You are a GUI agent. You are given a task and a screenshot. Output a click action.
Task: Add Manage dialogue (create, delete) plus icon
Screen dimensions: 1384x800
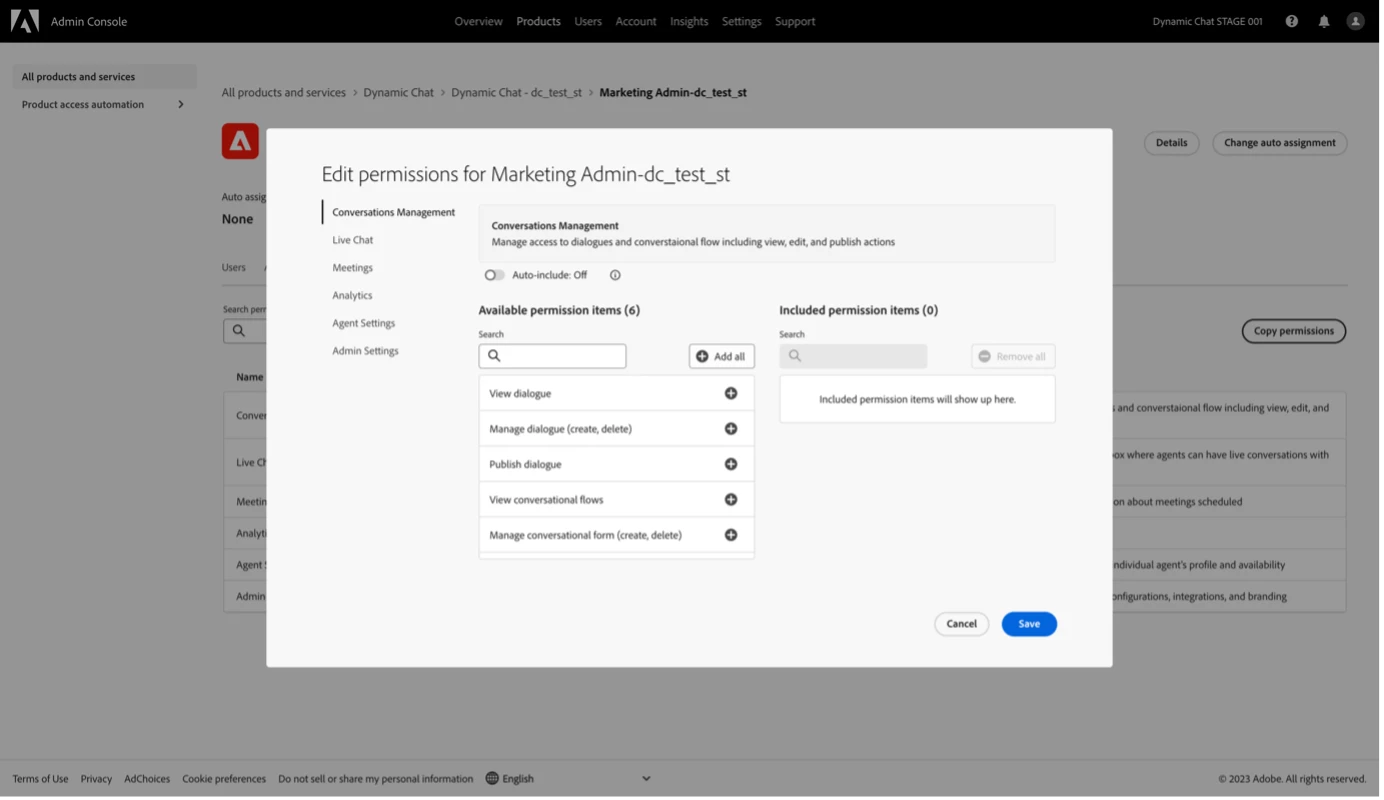point(733,430)
